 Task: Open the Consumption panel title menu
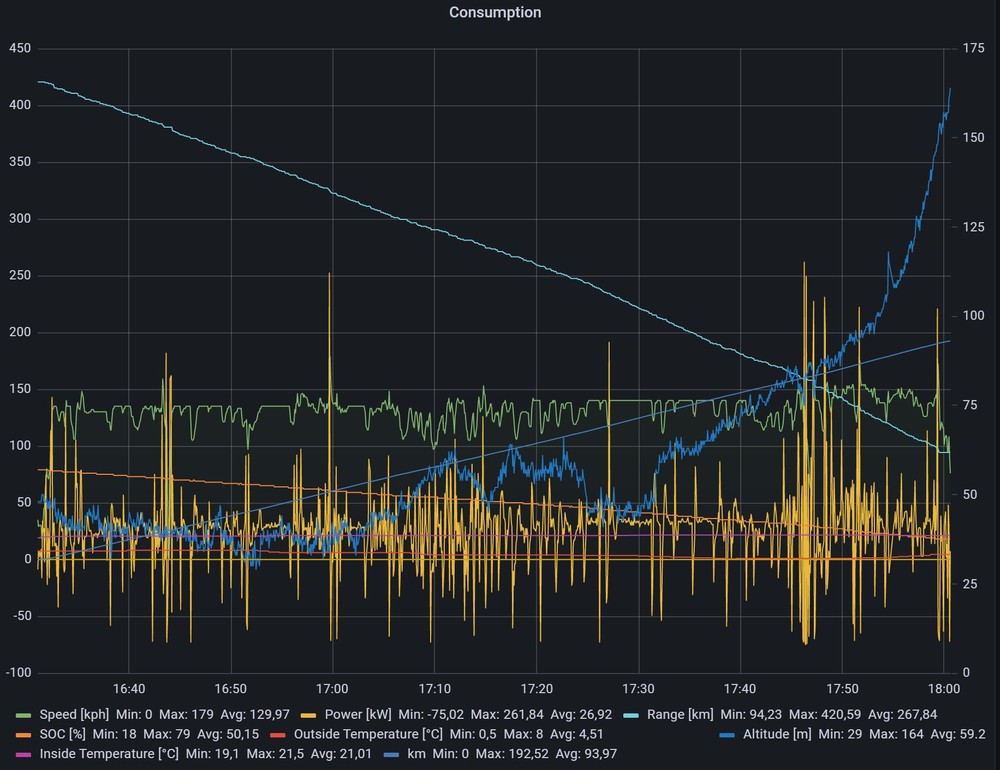(x=495, y=13)
